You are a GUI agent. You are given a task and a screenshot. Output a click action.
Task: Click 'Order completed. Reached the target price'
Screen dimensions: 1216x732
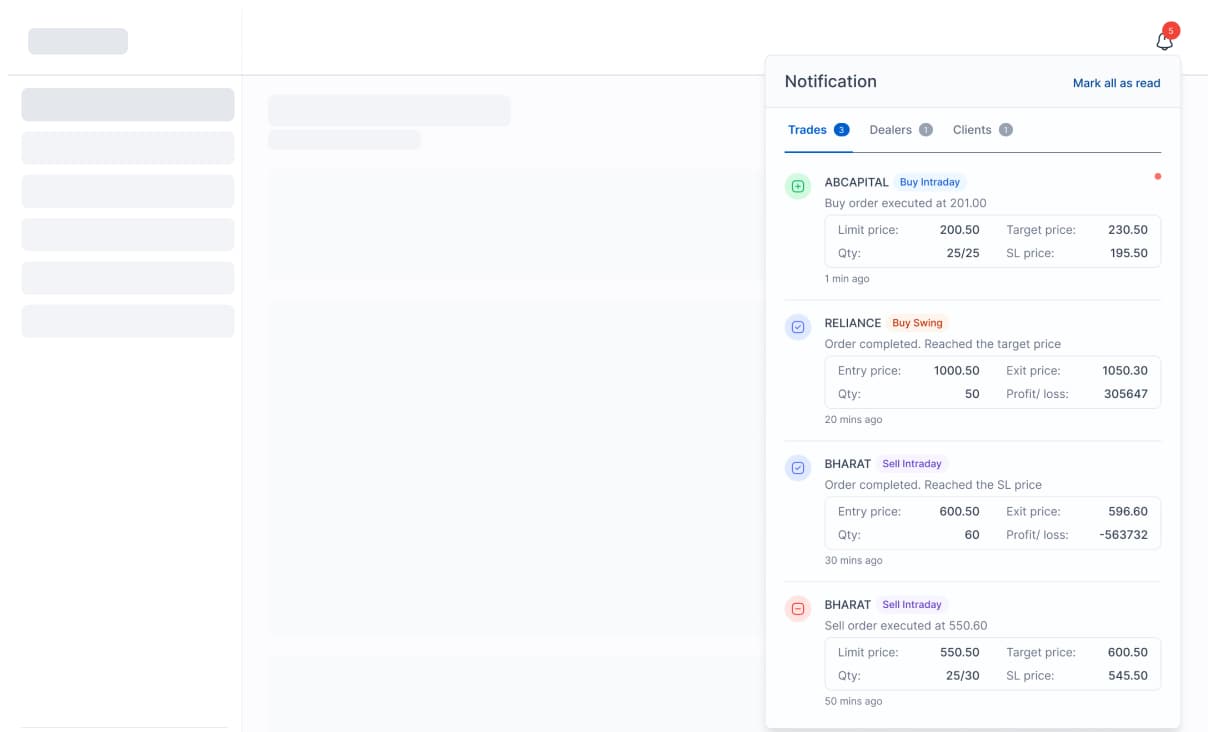point(943,344)
